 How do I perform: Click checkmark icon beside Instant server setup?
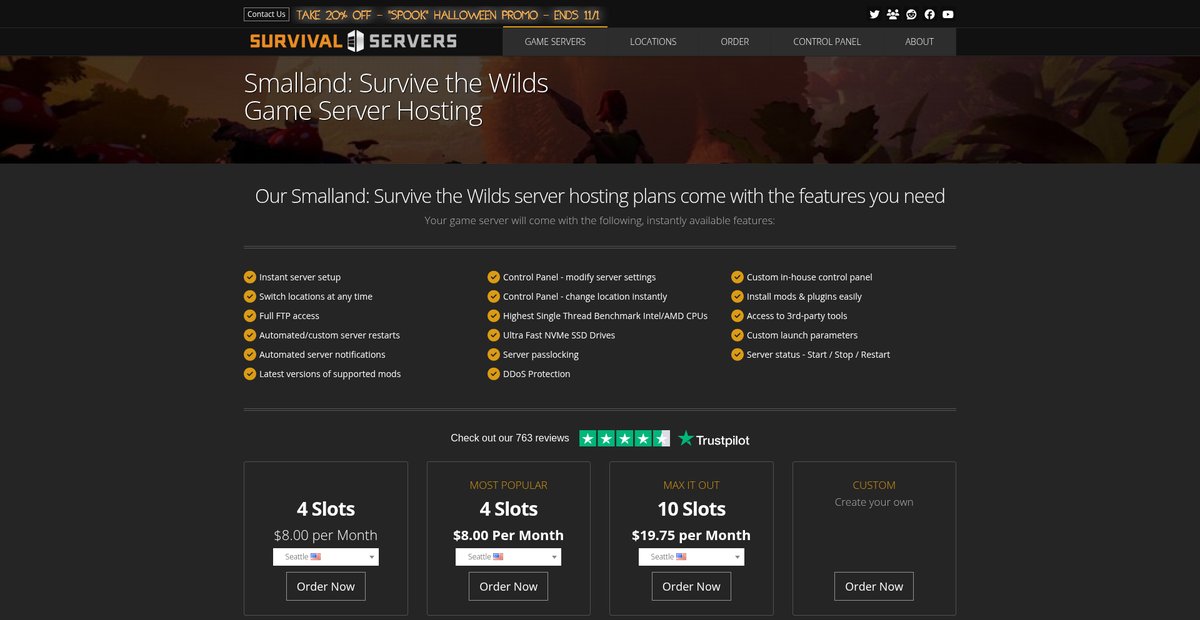250,277
